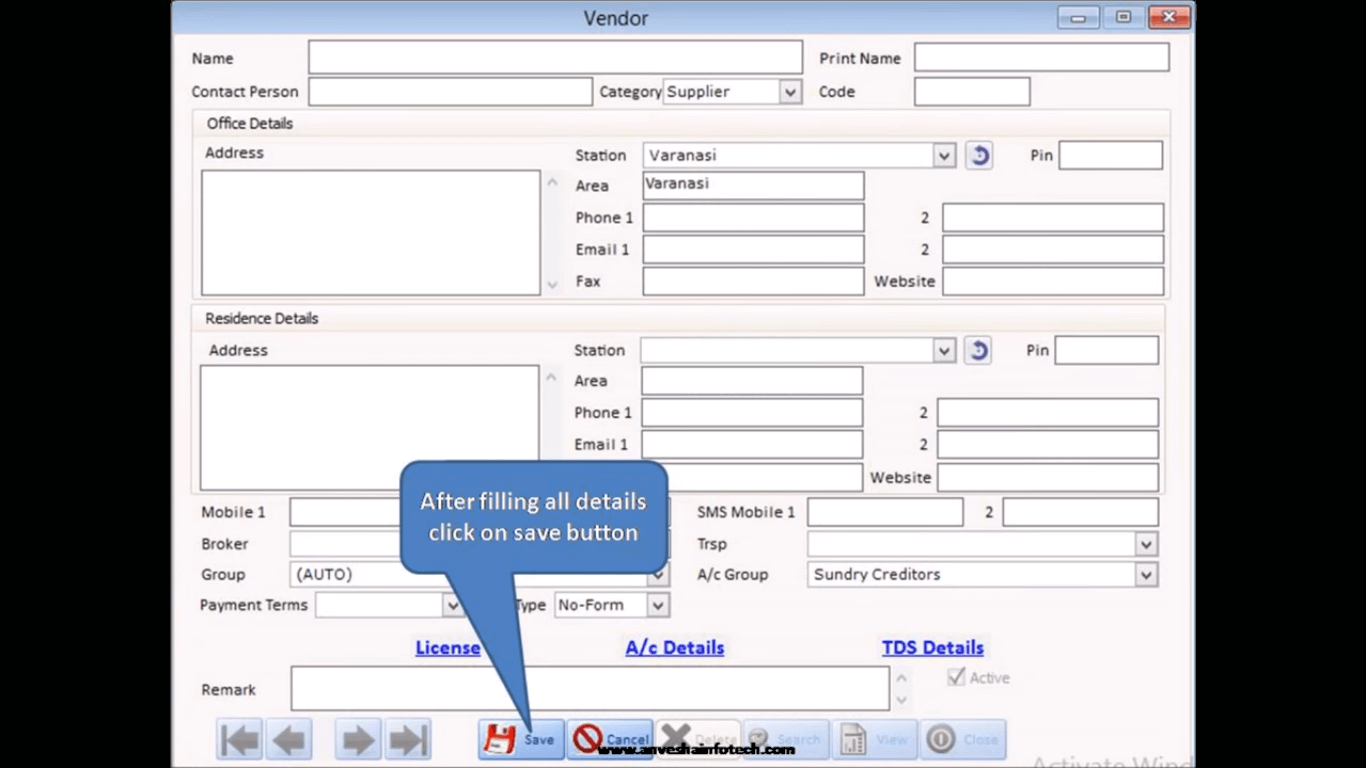Open the Trsp dropdown list
Screen dimensions: 1366x768
(x=1146, y=544)
